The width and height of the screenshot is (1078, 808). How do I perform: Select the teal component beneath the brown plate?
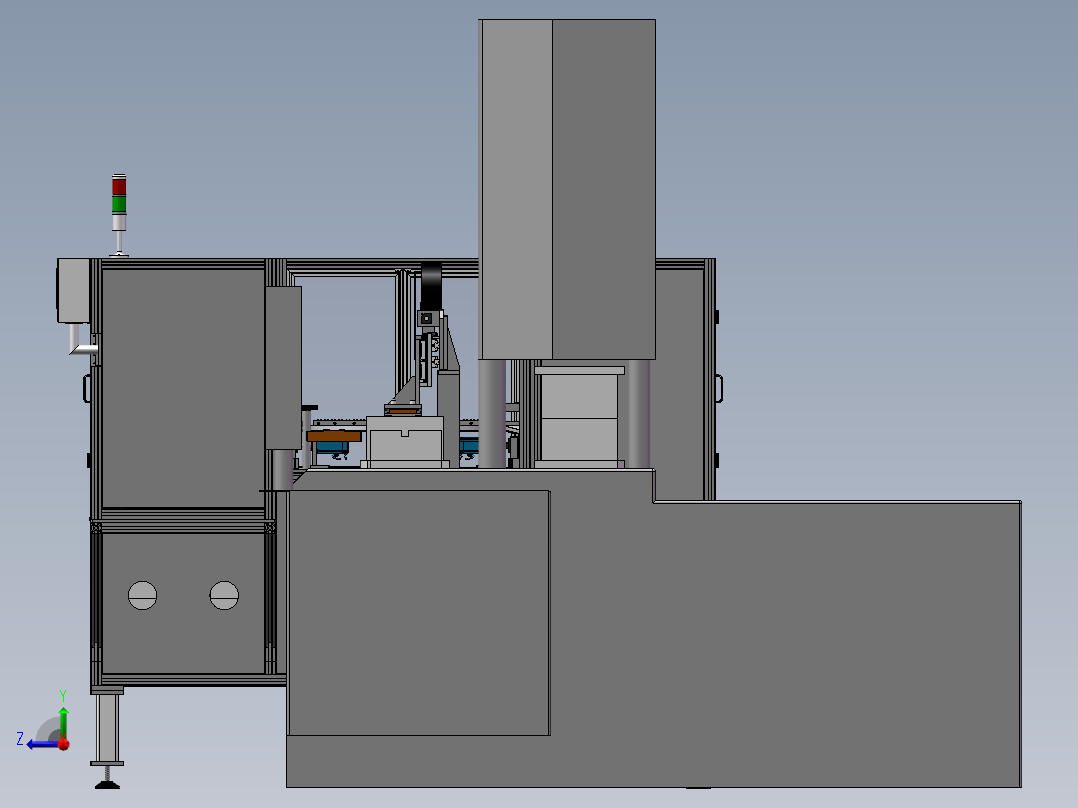(332, 447)
